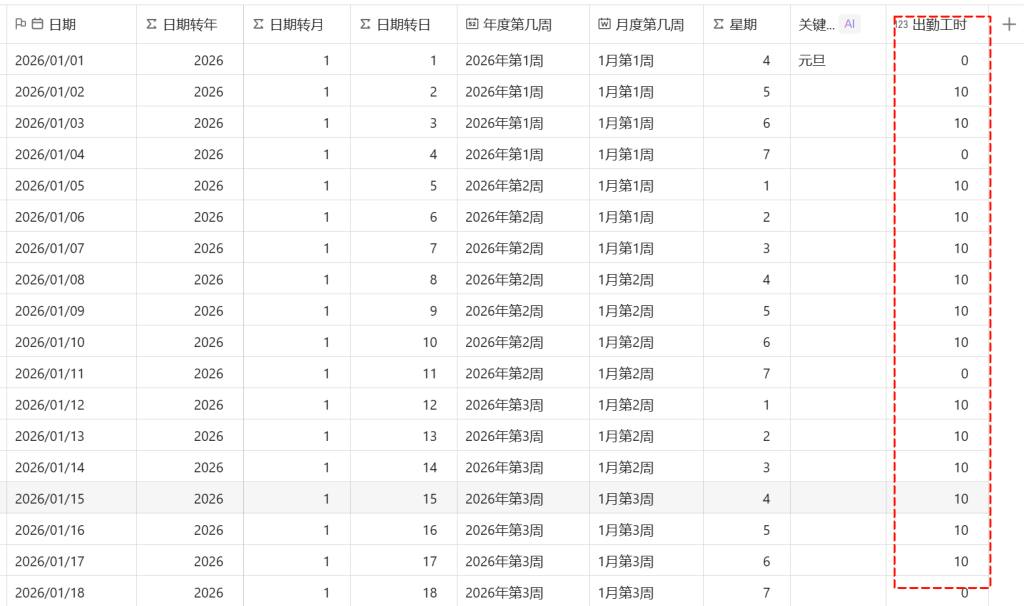Click 月度第几周 cell in 2026/01/15 row
This screenshot has height=606, width=1024.
click(646, 500)
